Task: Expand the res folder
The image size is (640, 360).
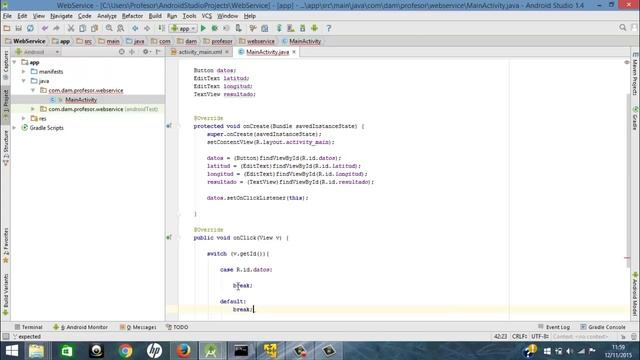Action: tap(24, 118)
